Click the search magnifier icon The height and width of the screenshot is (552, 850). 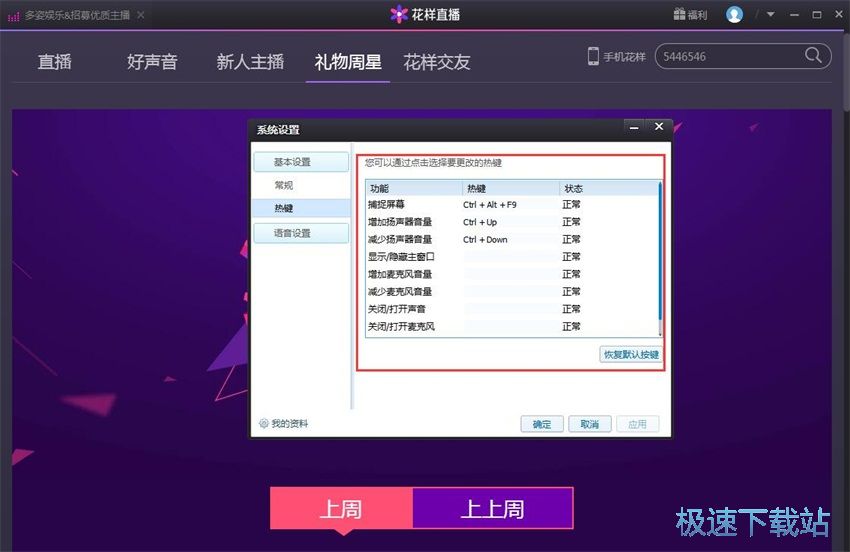click(813, 55)
